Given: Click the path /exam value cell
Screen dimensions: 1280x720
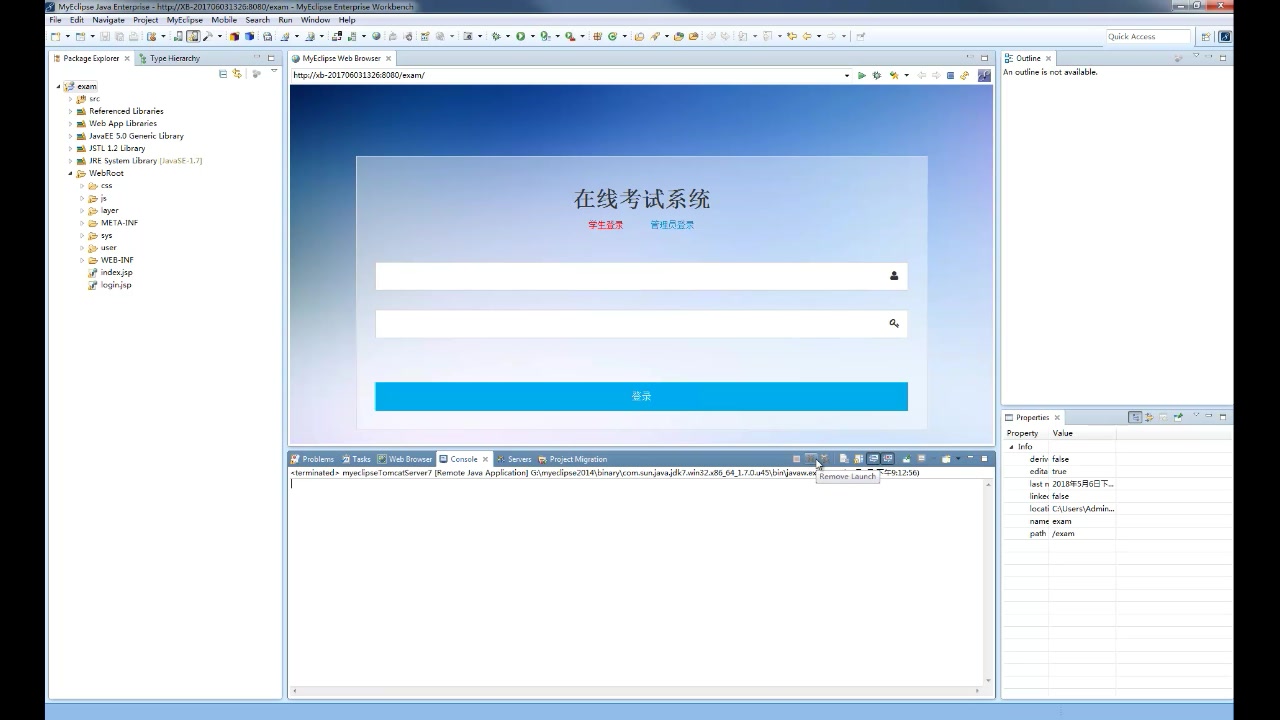Looking at the screenshot, I should [x=1081, y=534].
